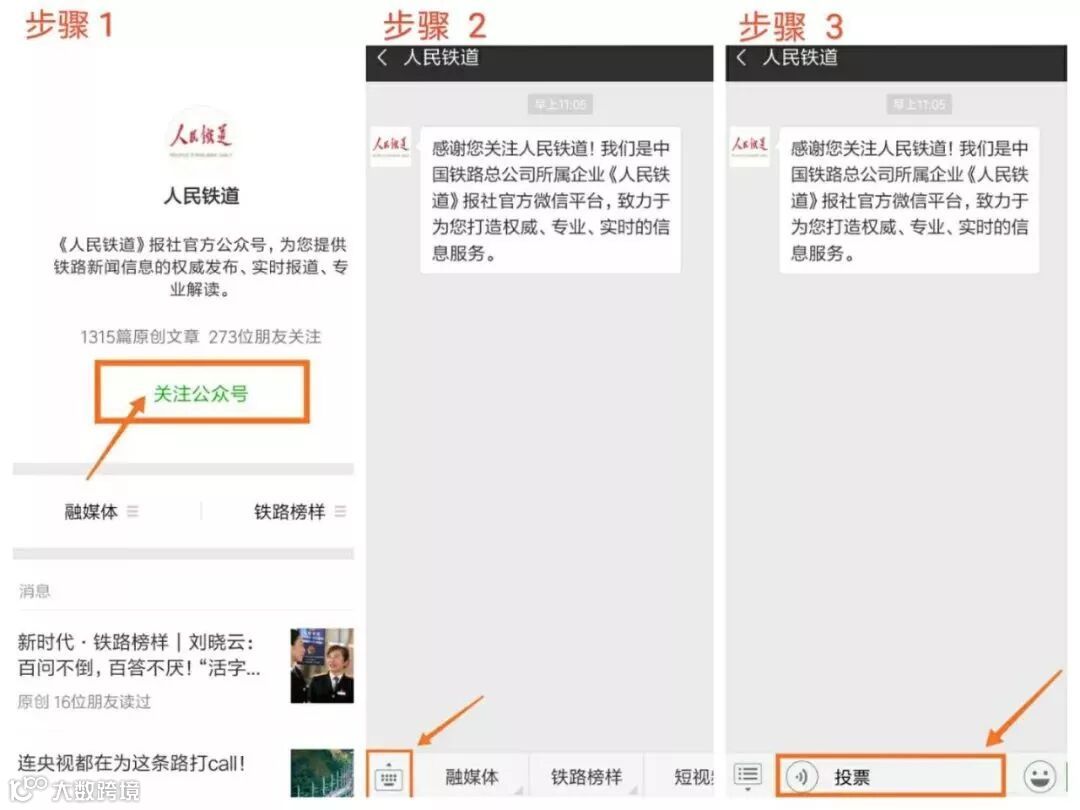Open 铁路榜样 menu in step 2 chat
Image resolution: width=1080 pixels, height=810 pixels.
coord(586,777)
